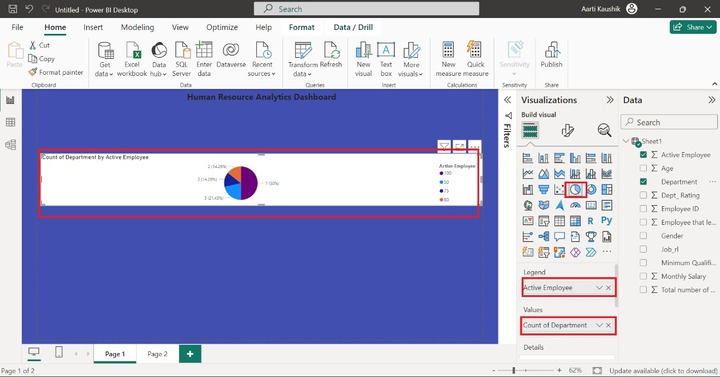Uncheck the Department field
The image size is (720, 377).
pos(643,182)
